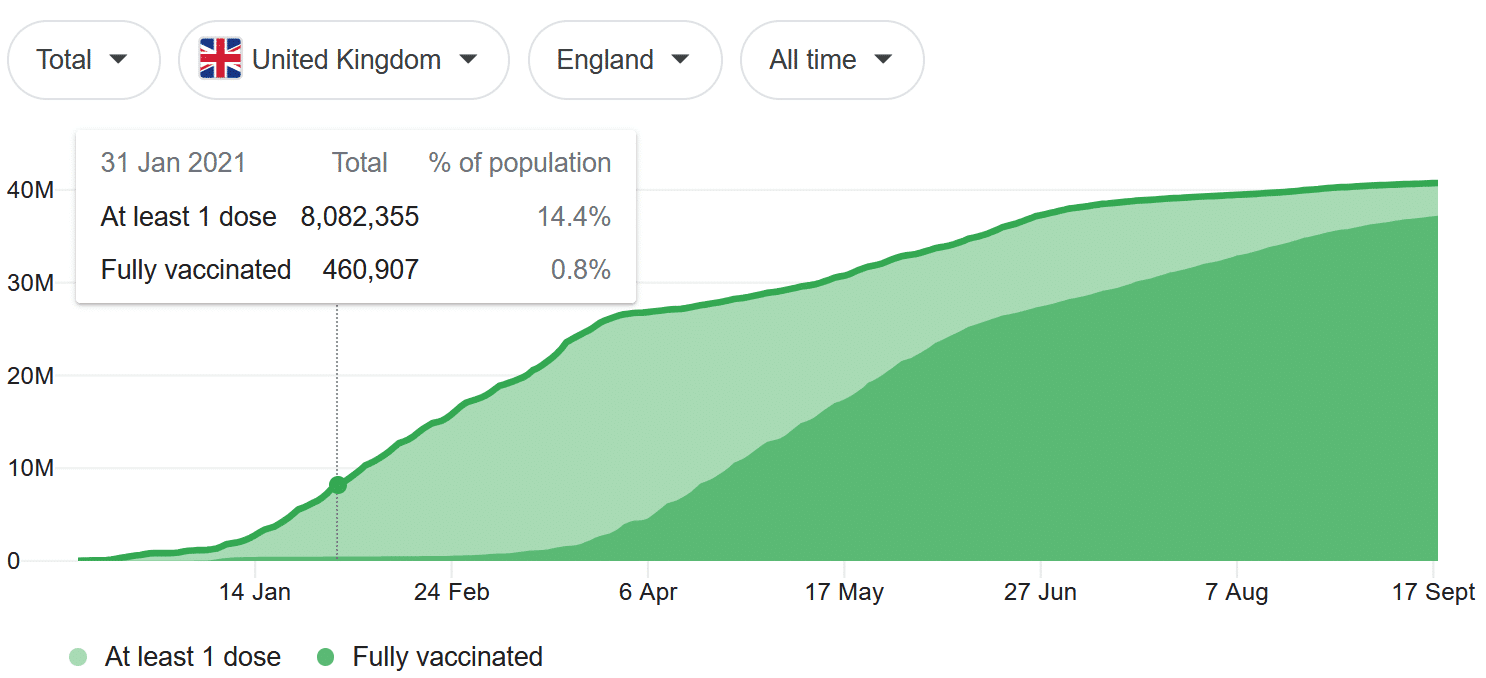Open the United Kingdom country dropdown
Image resolution: width=1486 pixels, height=678 pixels.
pyautogui.click(x=344, y=60)
